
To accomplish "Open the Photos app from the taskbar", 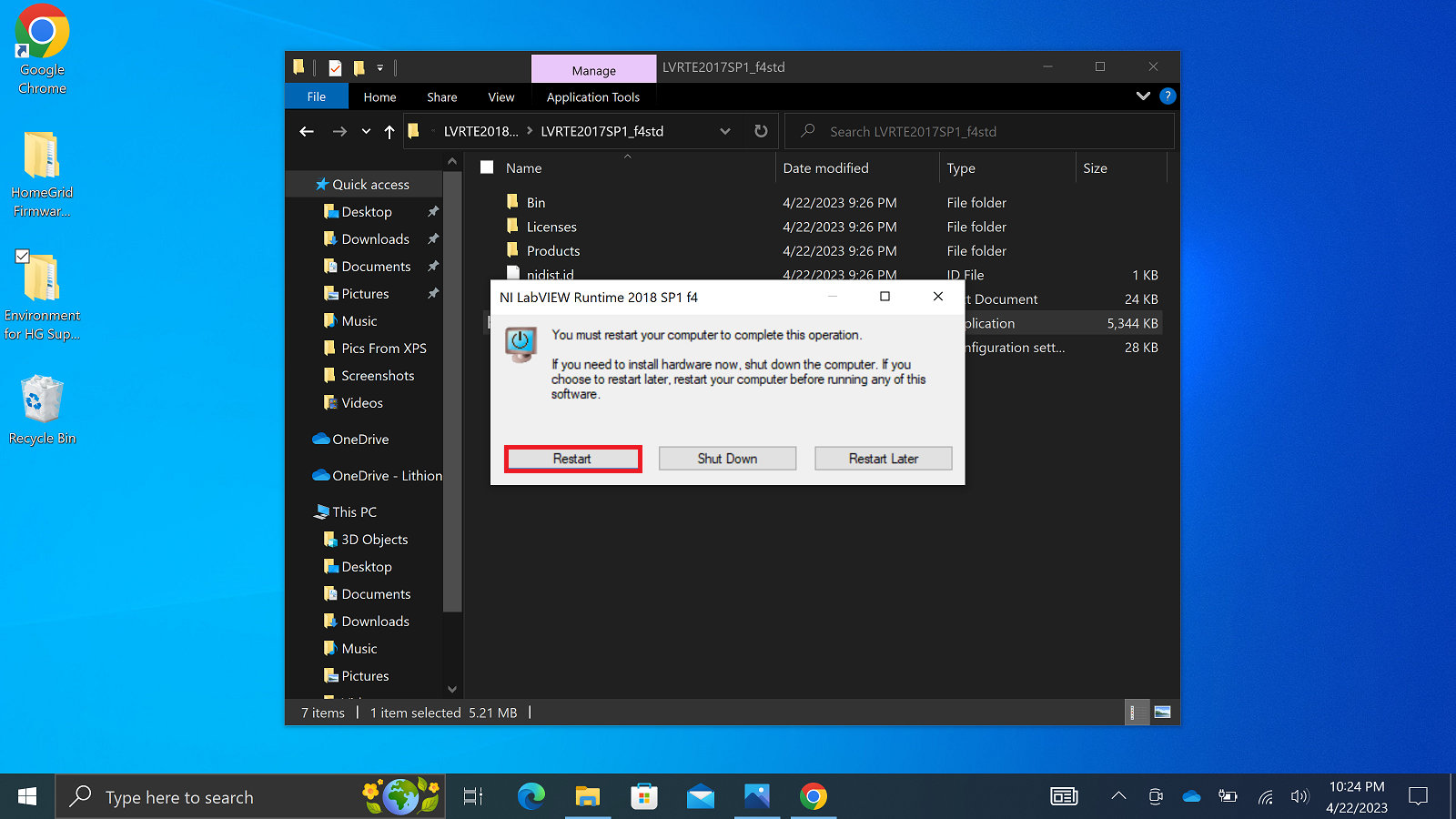I will (756, 796).
